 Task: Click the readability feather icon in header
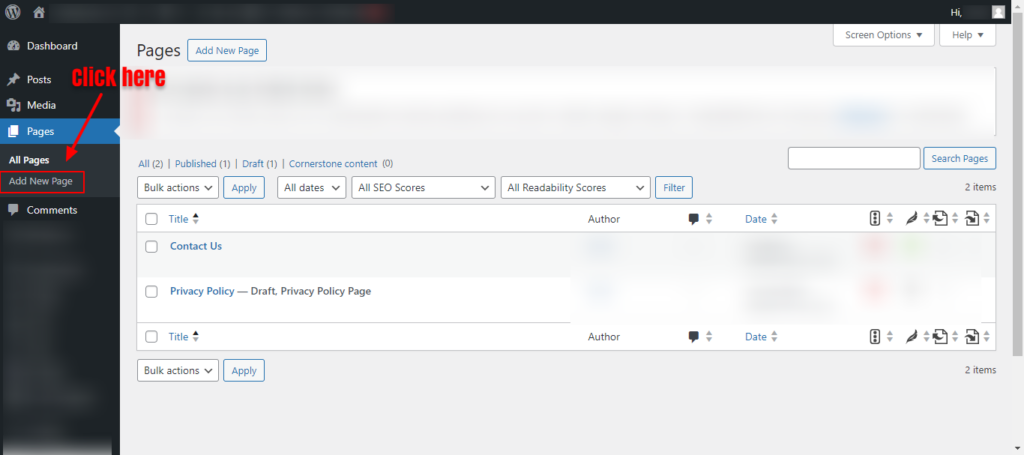pyautogui.click(x=911, y=219)
